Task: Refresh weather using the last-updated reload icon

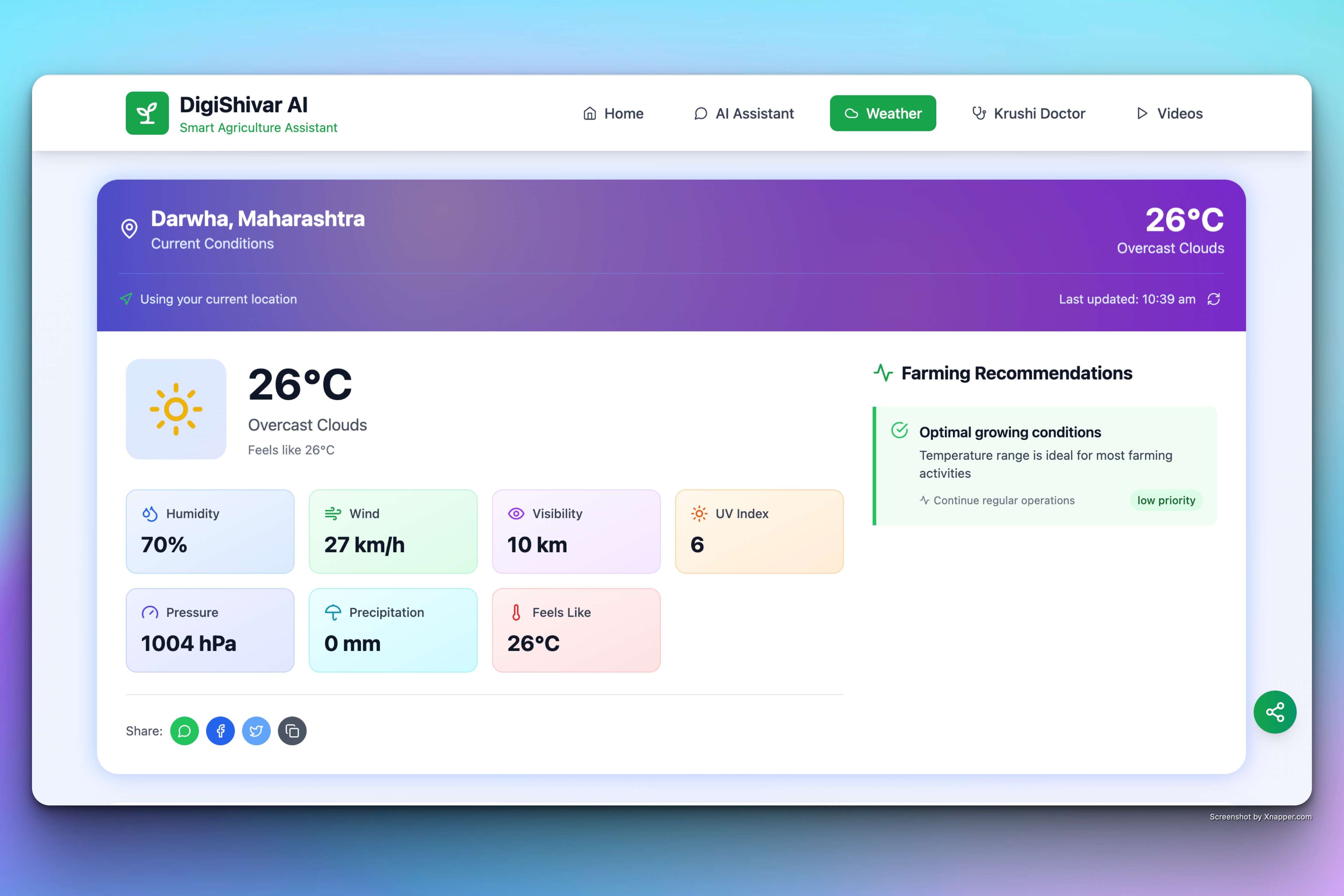Action: [x=1213, y=299]
